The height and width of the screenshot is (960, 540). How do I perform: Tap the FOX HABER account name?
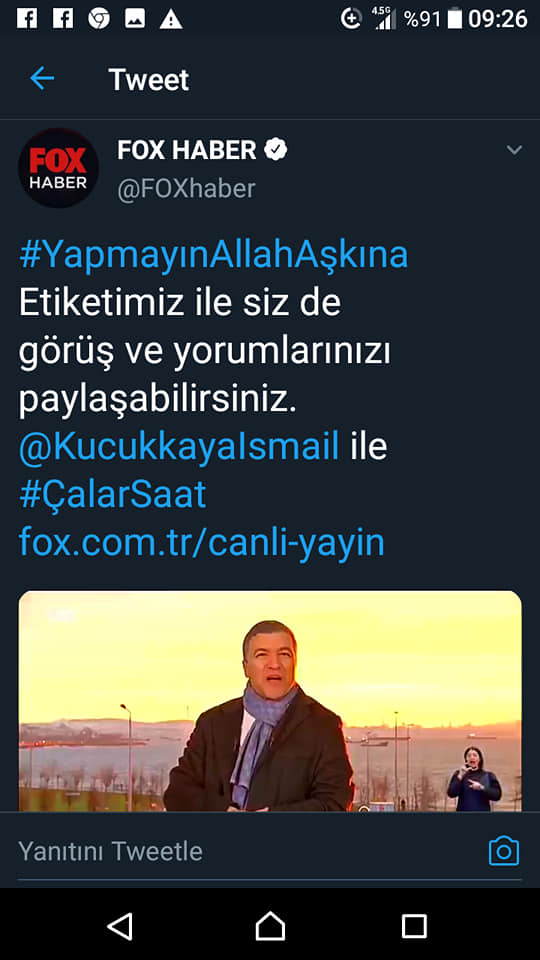tap(187, 150)
